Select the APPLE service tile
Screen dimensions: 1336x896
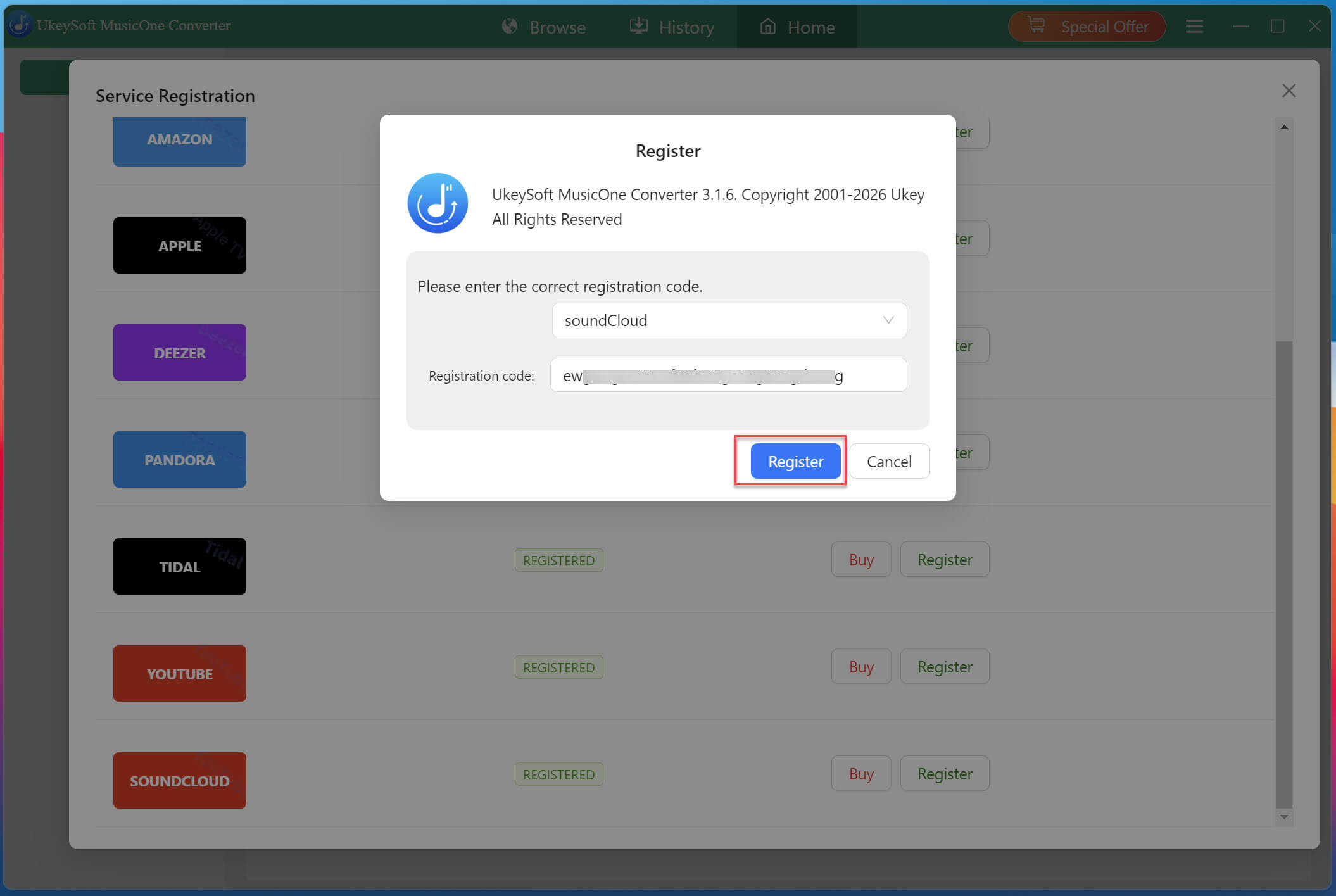point(180,246)
